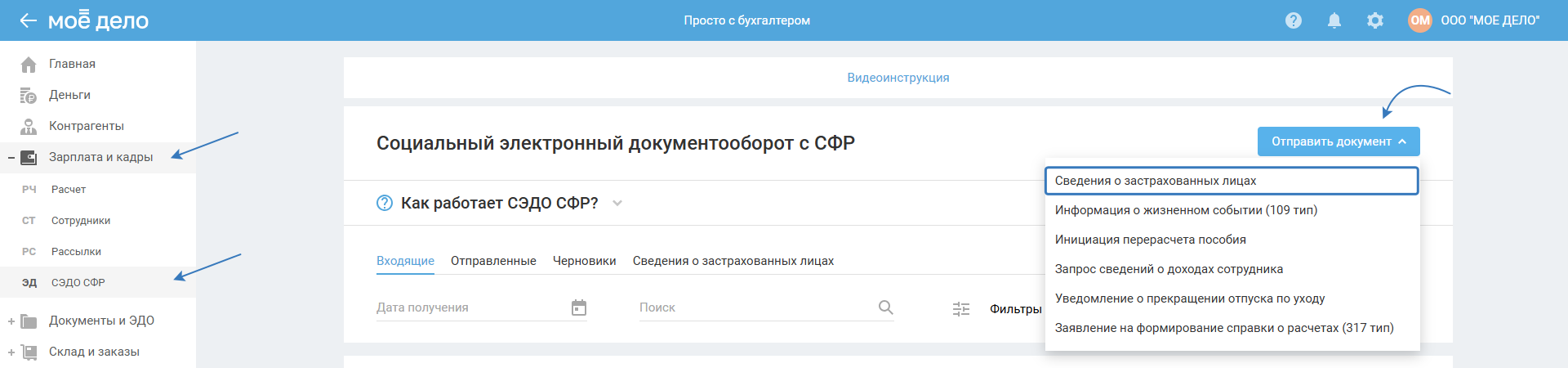Click the Главная house icon
1568x368 pixels.
pos(29,64)
